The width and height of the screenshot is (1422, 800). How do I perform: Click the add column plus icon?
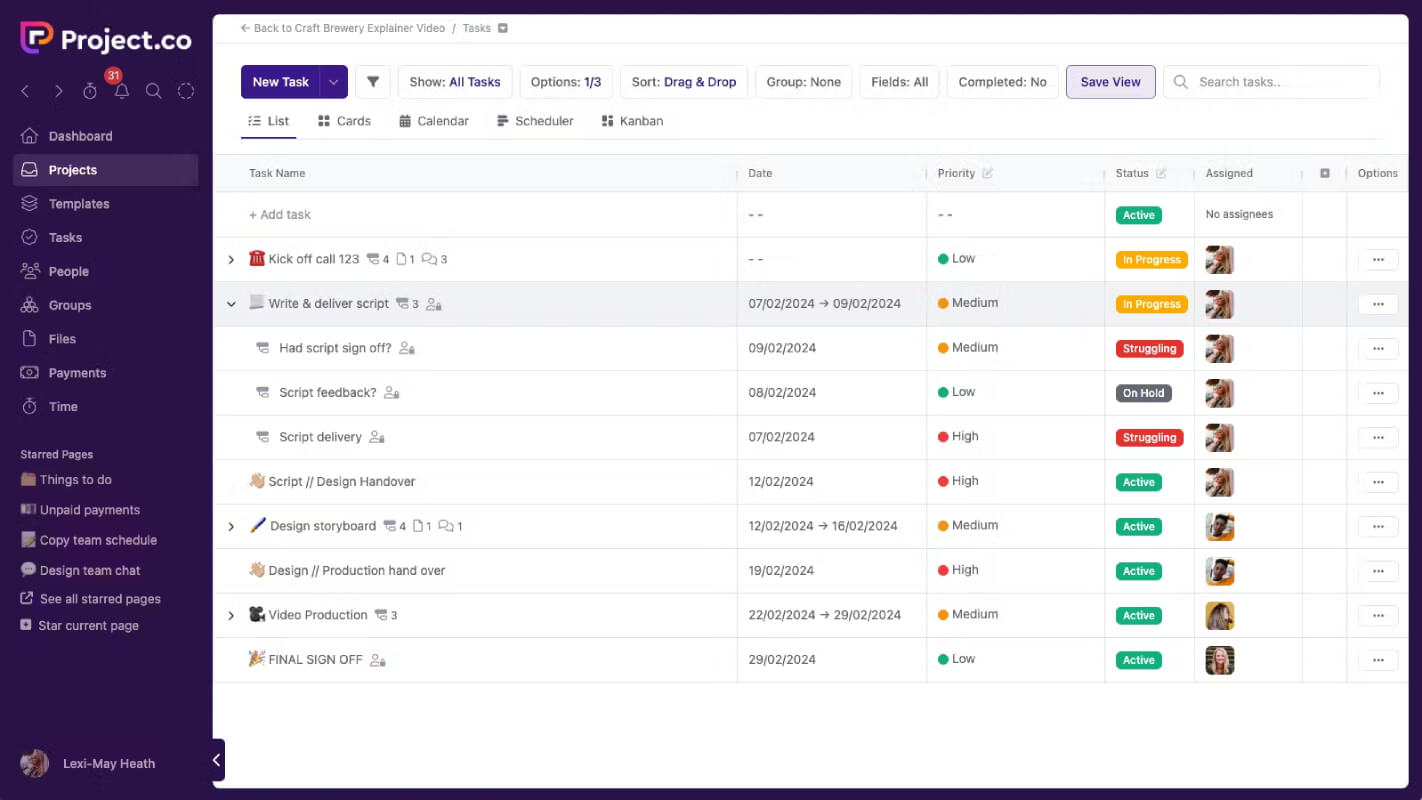pyautogui.click(x=1325, y=173)
